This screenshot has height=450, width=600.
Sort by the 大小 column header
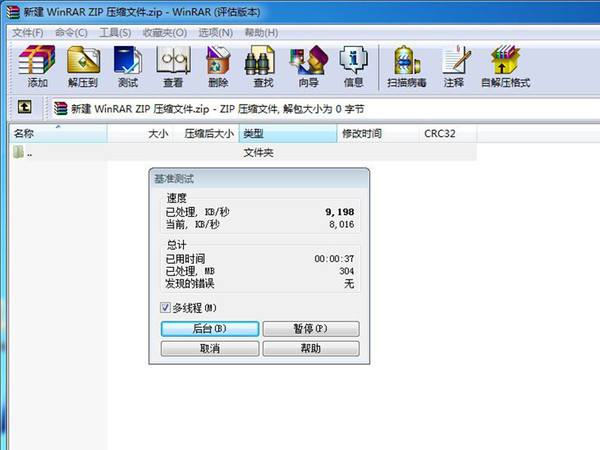pyautogui.click(x=140, y=133)
